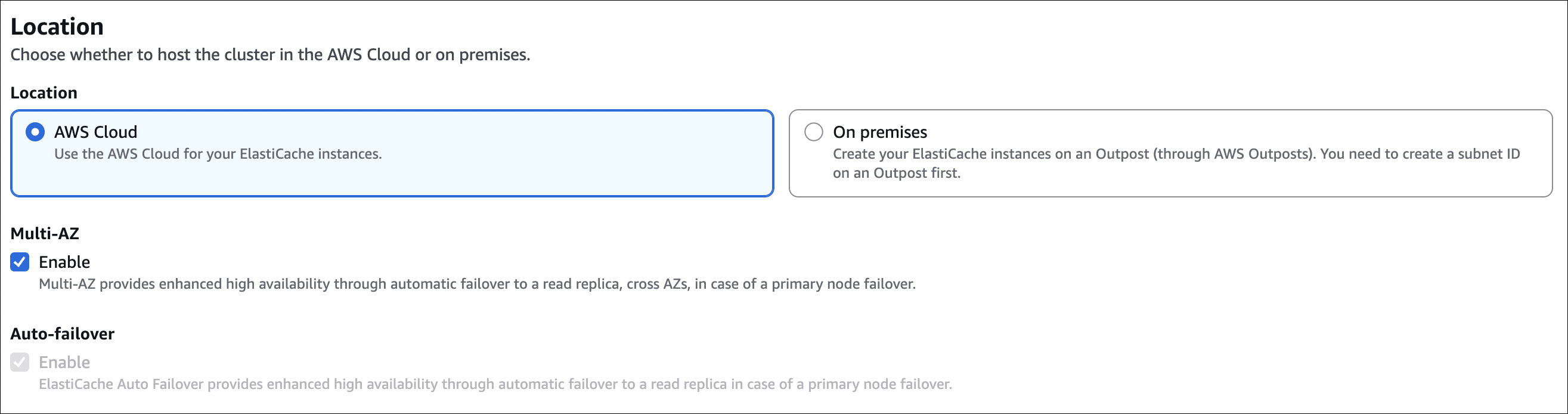
Task: Click 'Use the AWS Cloud for your ElastiCache instances' text
Action: point(218,154)
